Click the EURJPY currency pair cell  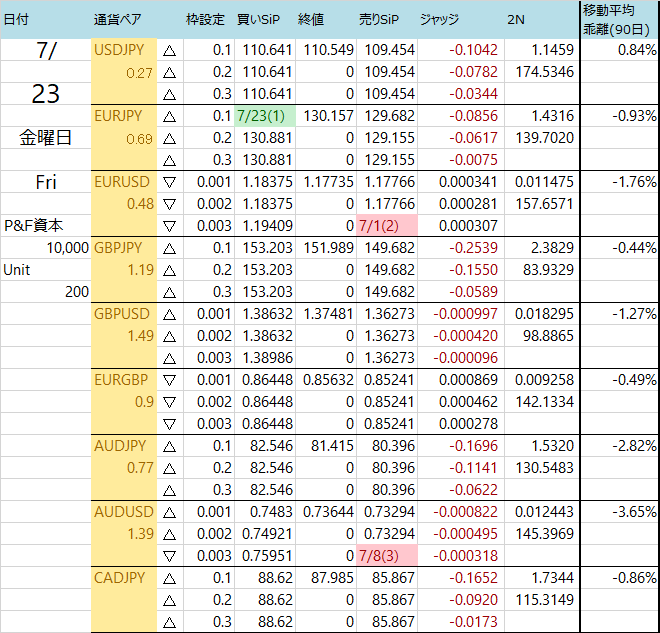124,116
